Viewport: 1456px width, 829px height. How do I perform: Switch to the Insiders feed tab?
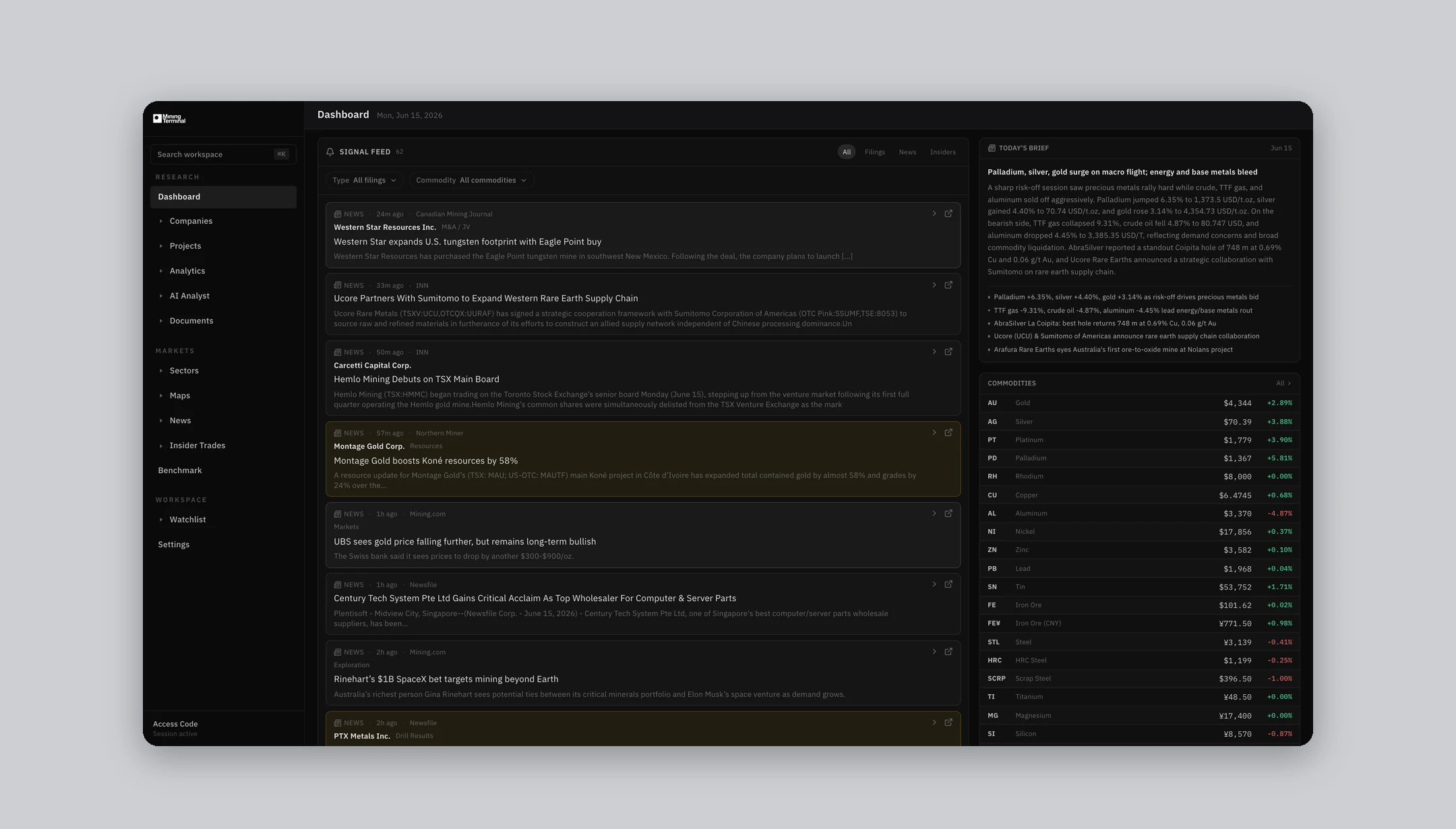click(943, 152)
